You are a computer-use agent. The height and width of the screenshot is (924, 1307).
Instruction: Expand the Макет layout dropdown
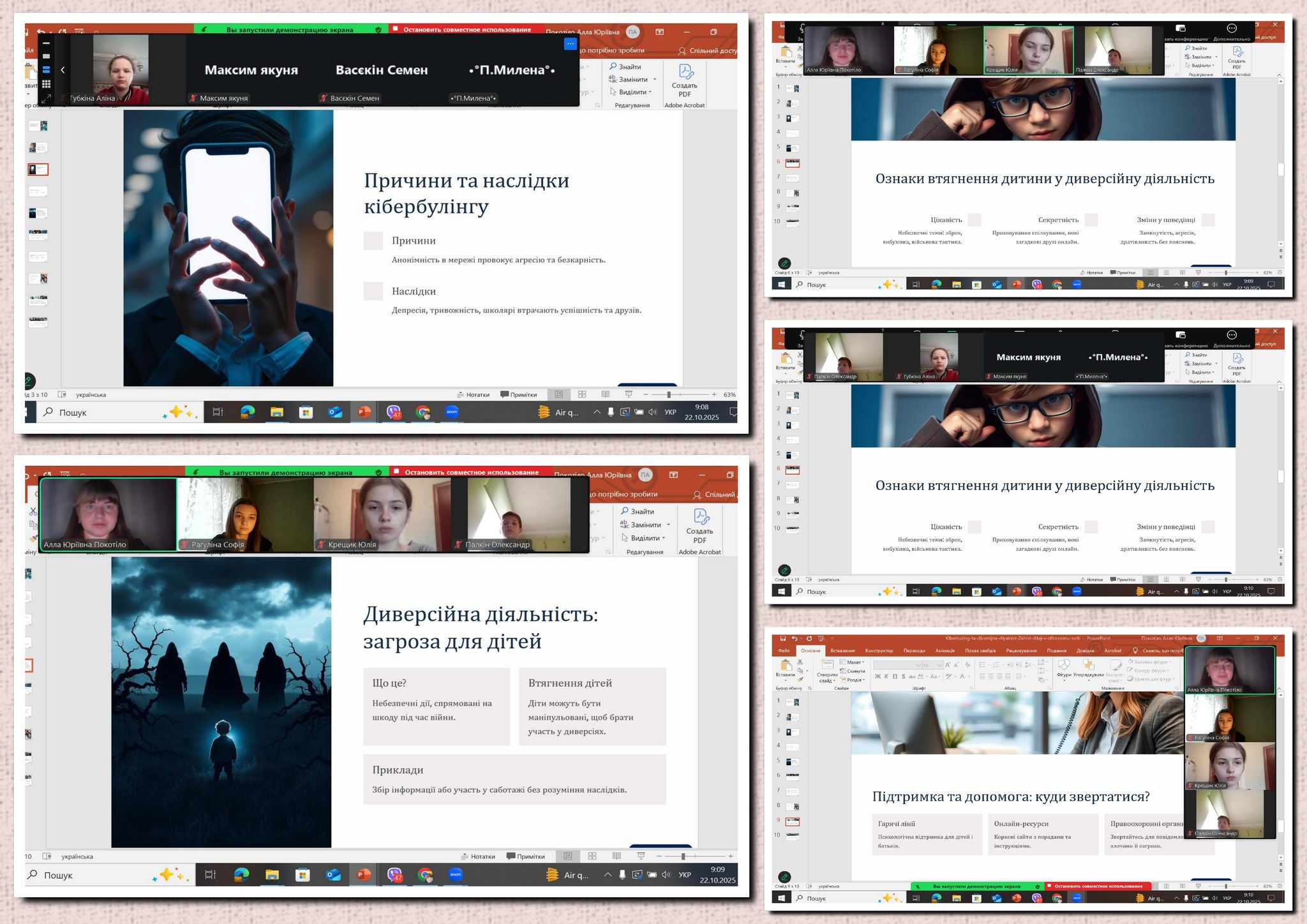853,662
